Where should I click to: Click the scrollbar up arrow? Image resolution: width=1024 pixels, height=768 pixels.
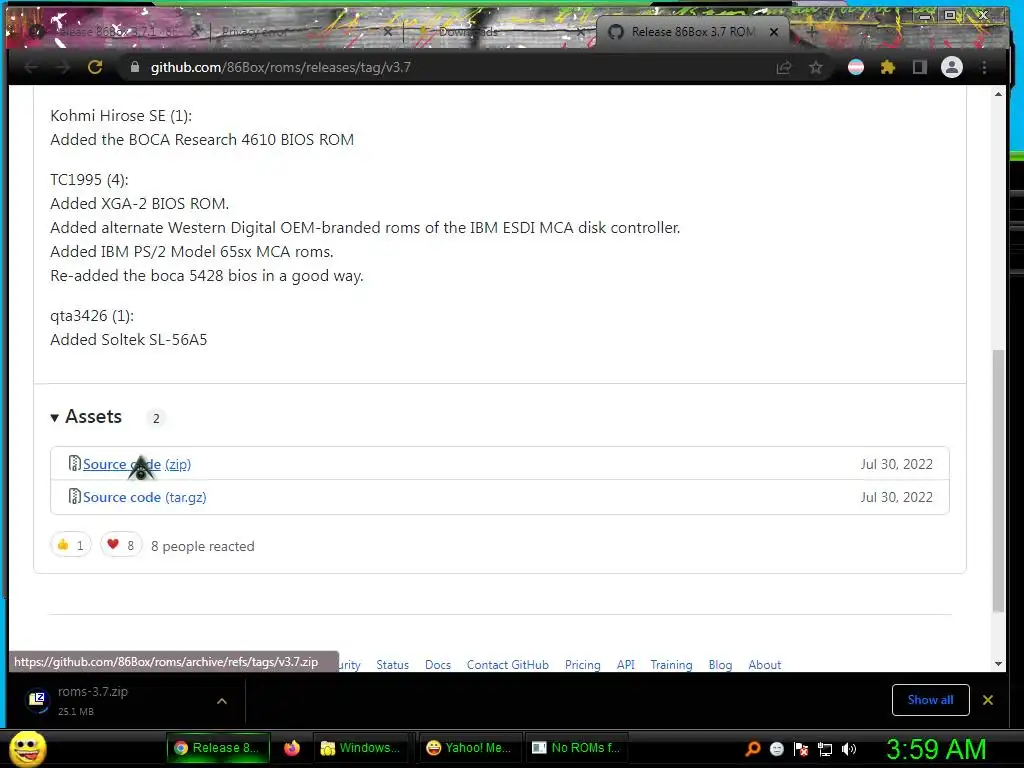998,94
